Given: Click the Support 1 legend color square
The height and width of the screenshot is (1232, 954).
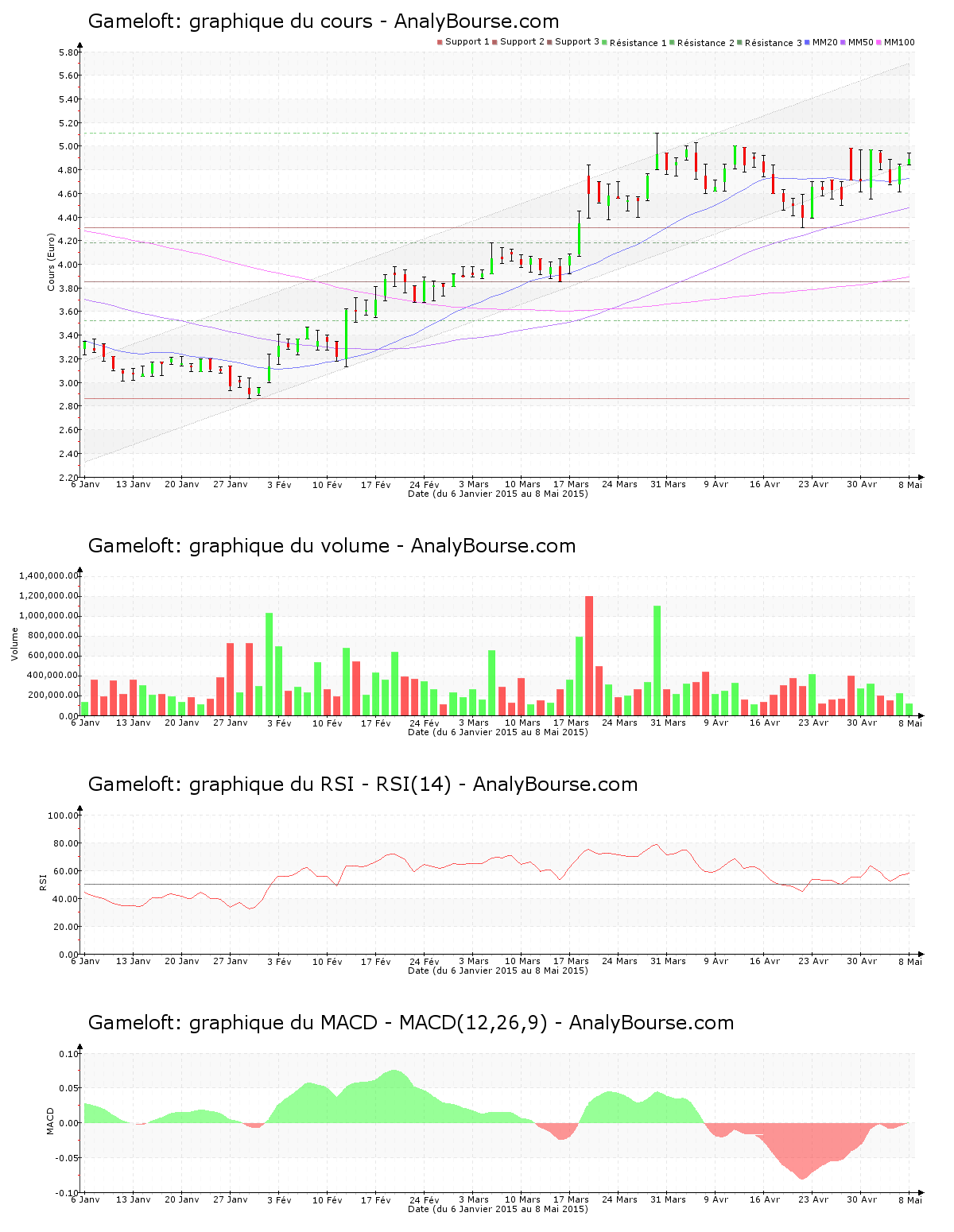Looking at the screenshot, I should tap(440, 42).
